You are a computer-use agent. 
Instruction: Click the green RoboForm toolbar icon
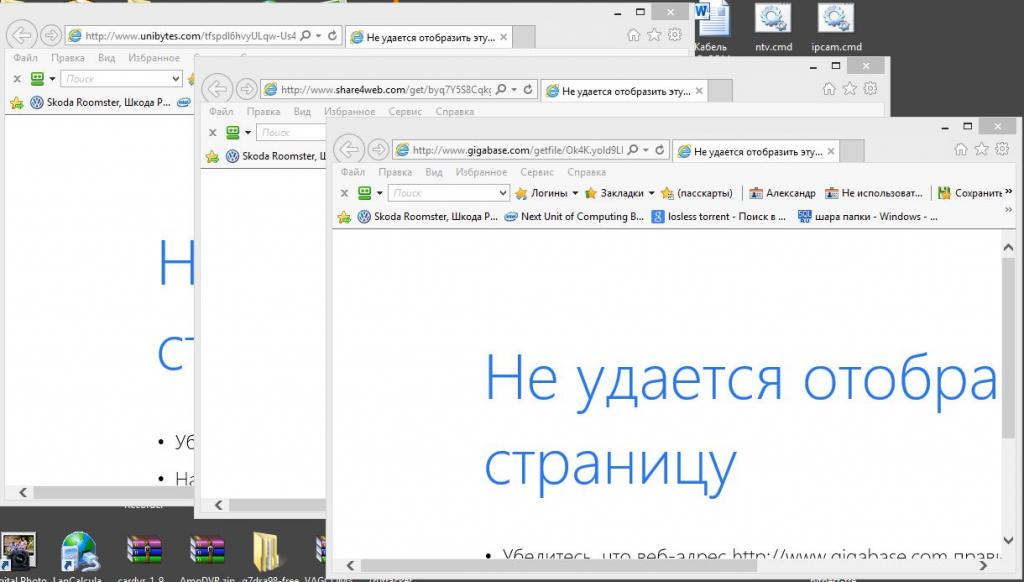pos(365,193)
